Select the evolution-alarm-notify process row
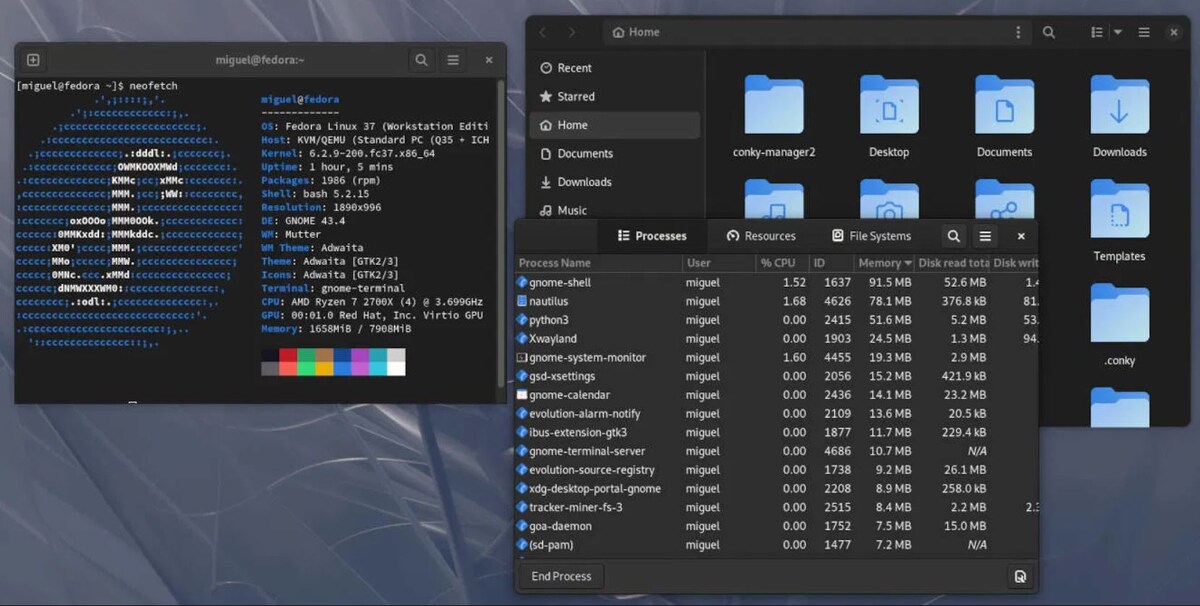The height and width of the screenshot is (606, 1200). [777, 414]
